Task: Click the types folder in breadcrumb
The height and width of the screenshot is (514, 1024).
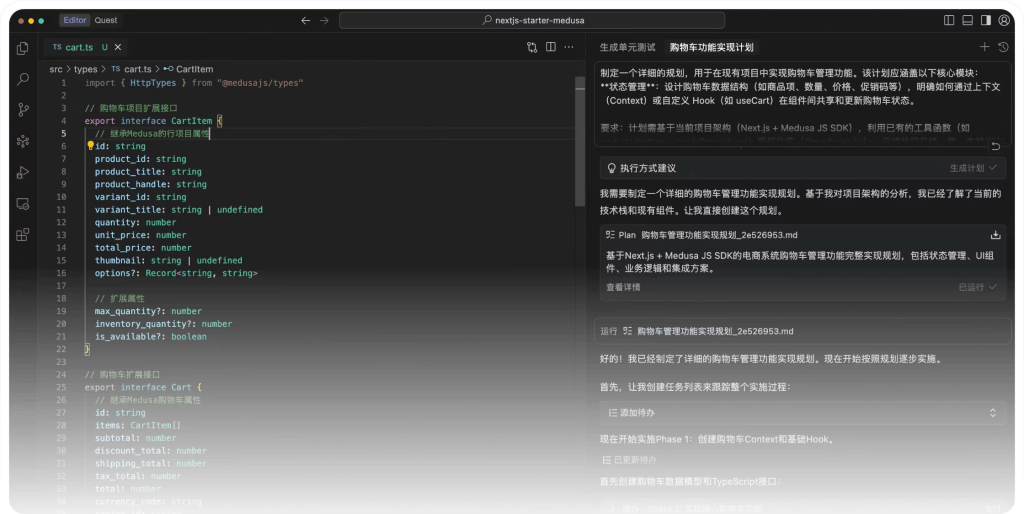Action: click(x=86, y=69)
